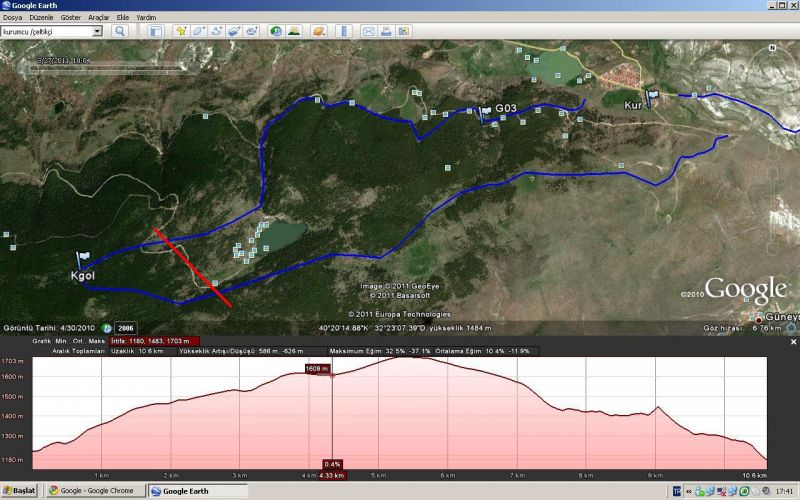This screenshot has height=500, width=800.
Task: View in Google Maps icon
Action: point(404,31)
